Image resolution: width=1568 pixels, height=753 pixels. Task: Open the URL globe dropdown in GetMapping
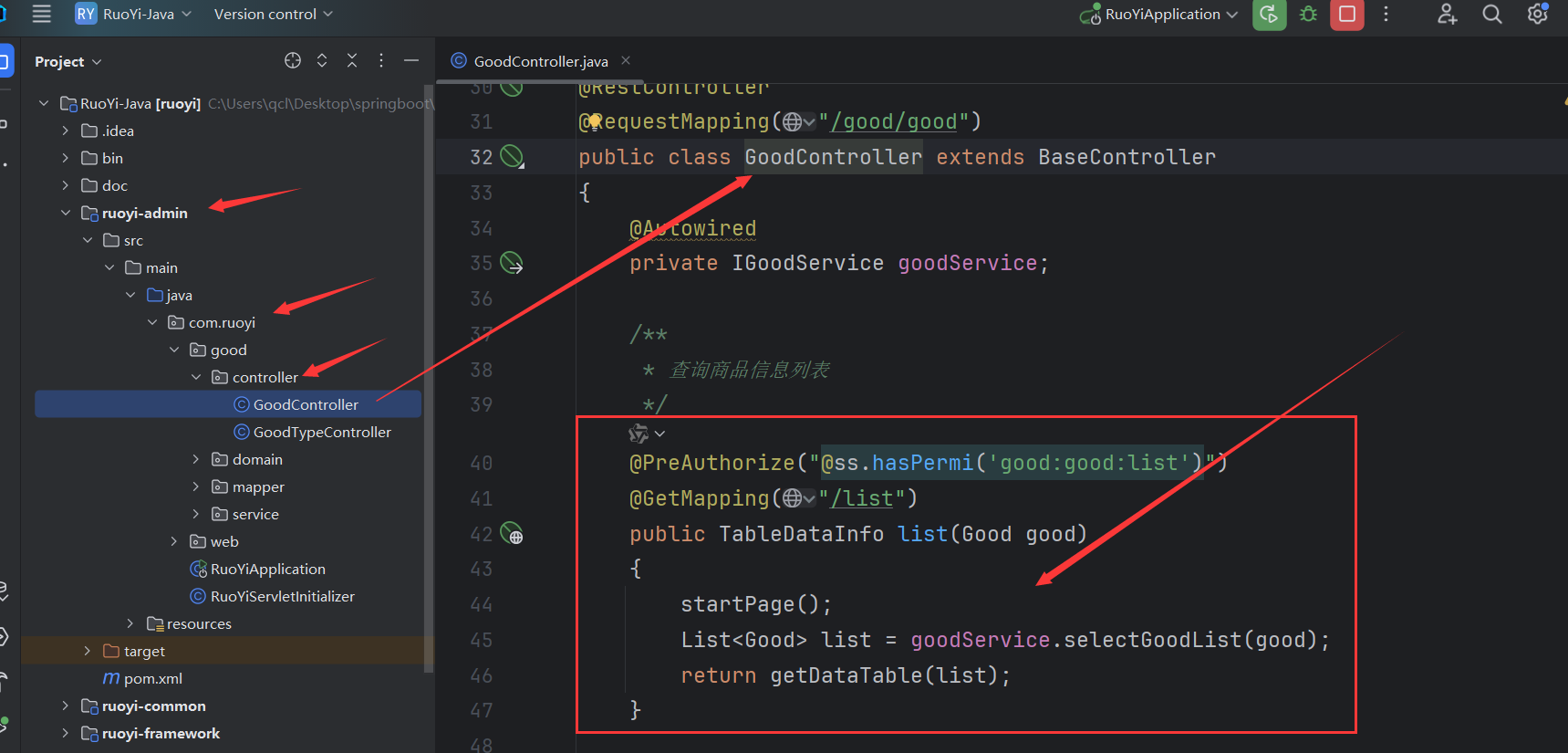coord(799,498)
